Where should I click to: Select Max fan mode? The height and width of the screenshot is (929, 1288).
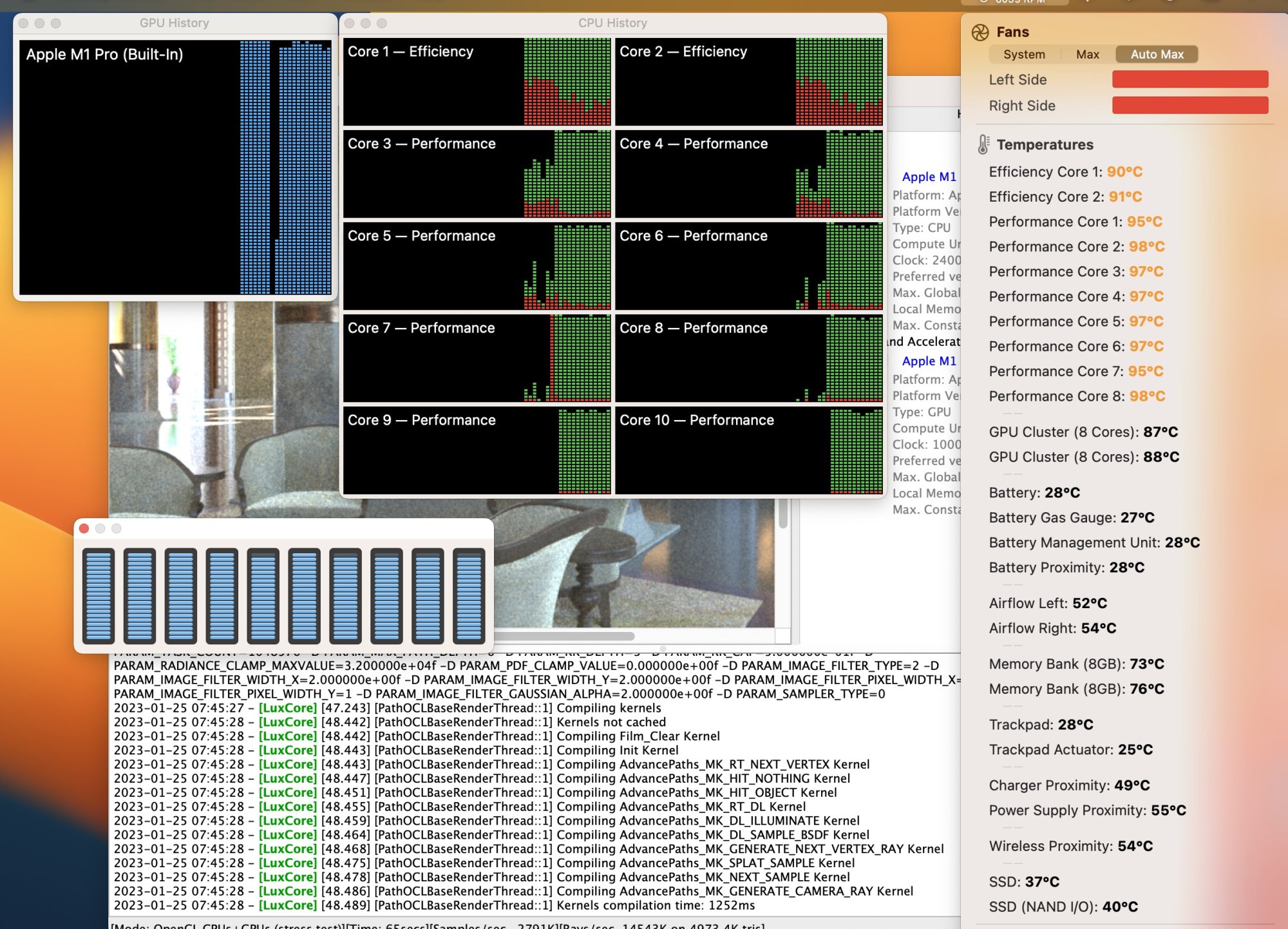click(x=1087, y=55)
